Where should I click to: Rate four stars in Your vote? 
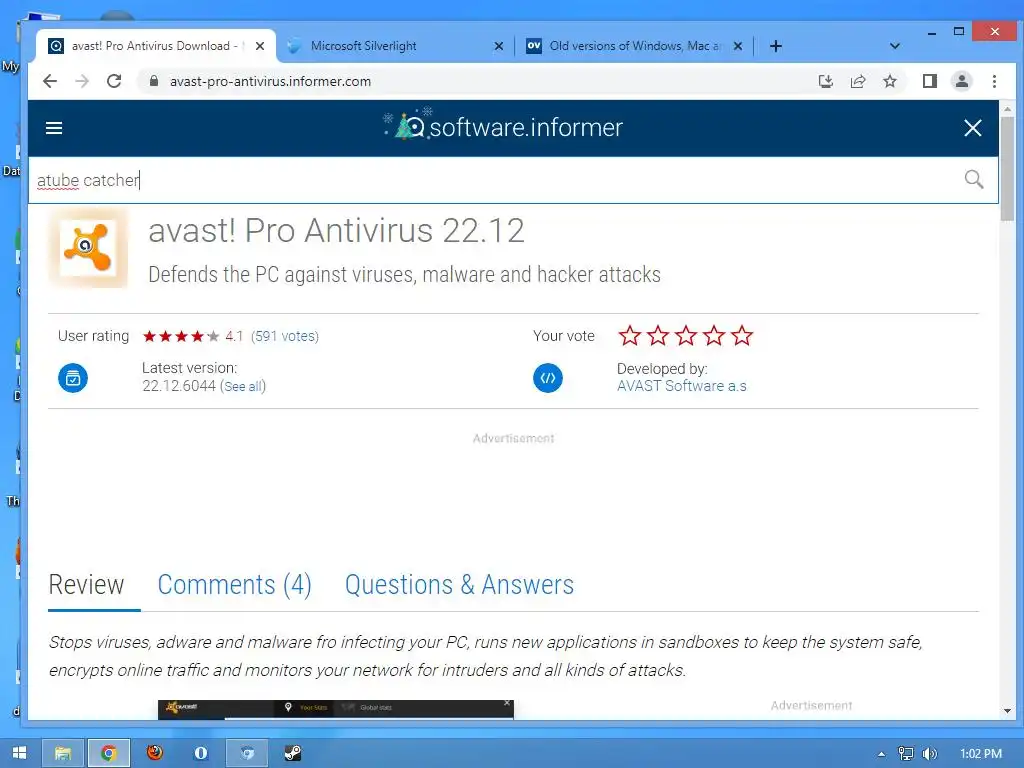[714, 336]
